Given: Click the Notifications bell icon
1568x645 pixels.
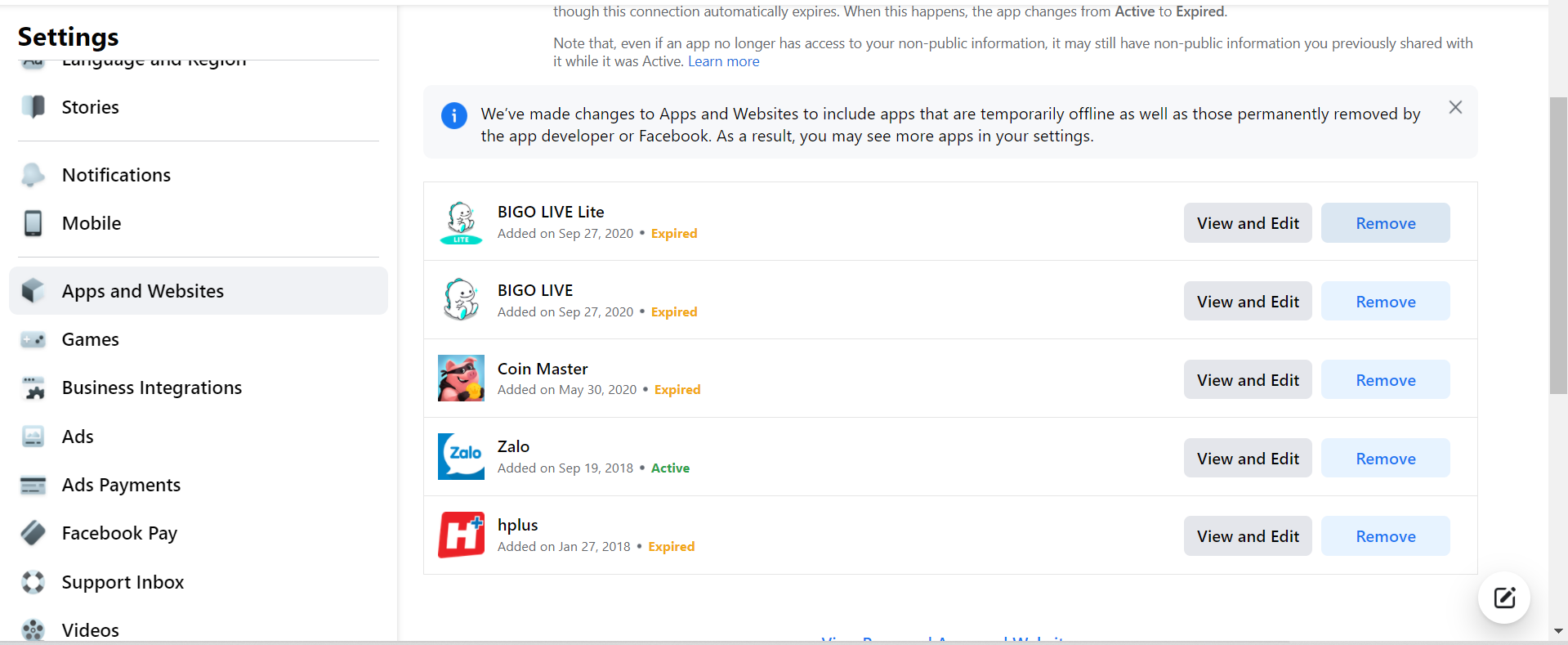Looking at the screenshot, I should 34,175.
